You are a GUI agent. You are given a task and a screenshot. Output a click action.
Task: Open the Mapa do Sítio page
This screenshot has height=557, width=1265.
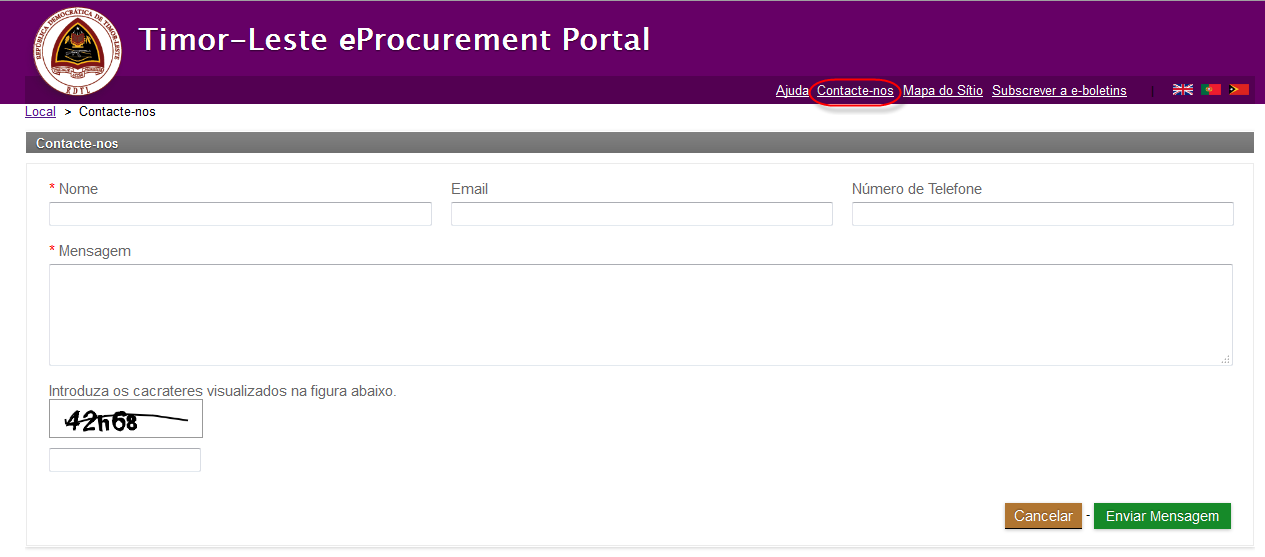(x=943, y=91)
